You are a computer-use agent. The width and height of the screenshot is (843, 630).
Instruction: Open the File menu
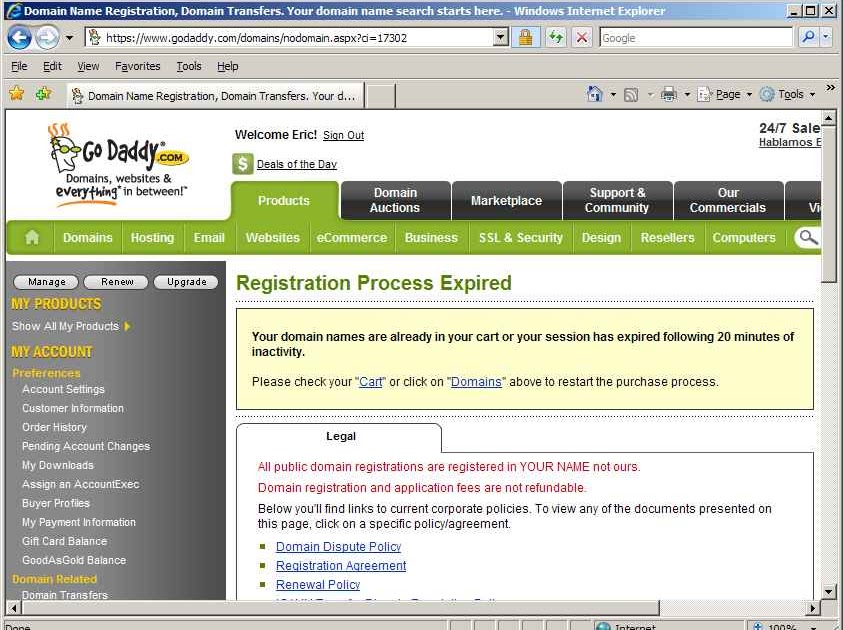coord(19,67)
